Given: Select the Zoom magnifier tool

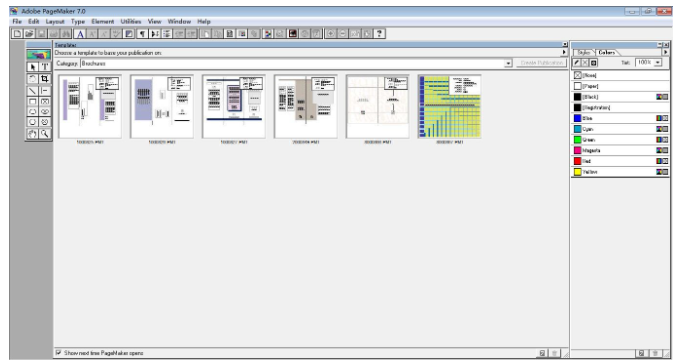Looking at the screenshot, I should (44, 134).
